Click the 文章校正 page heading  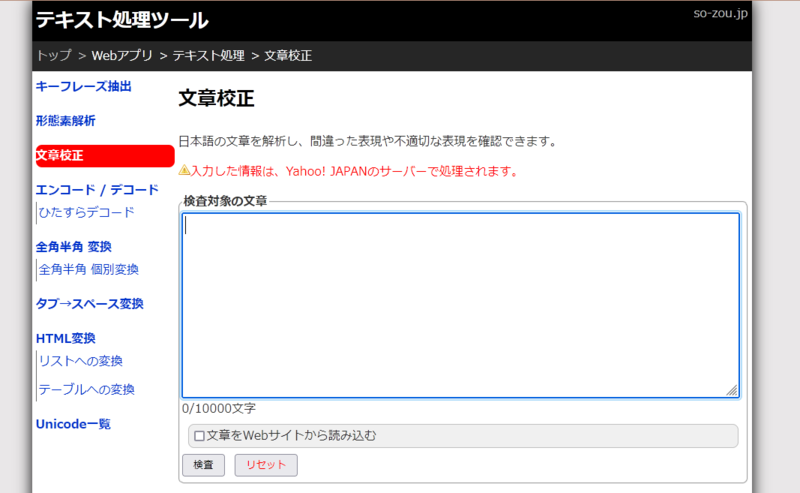(x=216, y=98)
